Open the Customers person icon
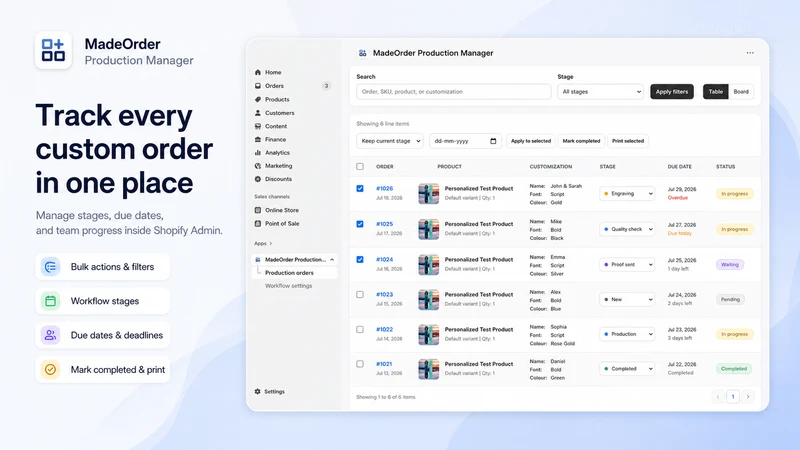This screenshot has height=450, width=800. point(258,113)
